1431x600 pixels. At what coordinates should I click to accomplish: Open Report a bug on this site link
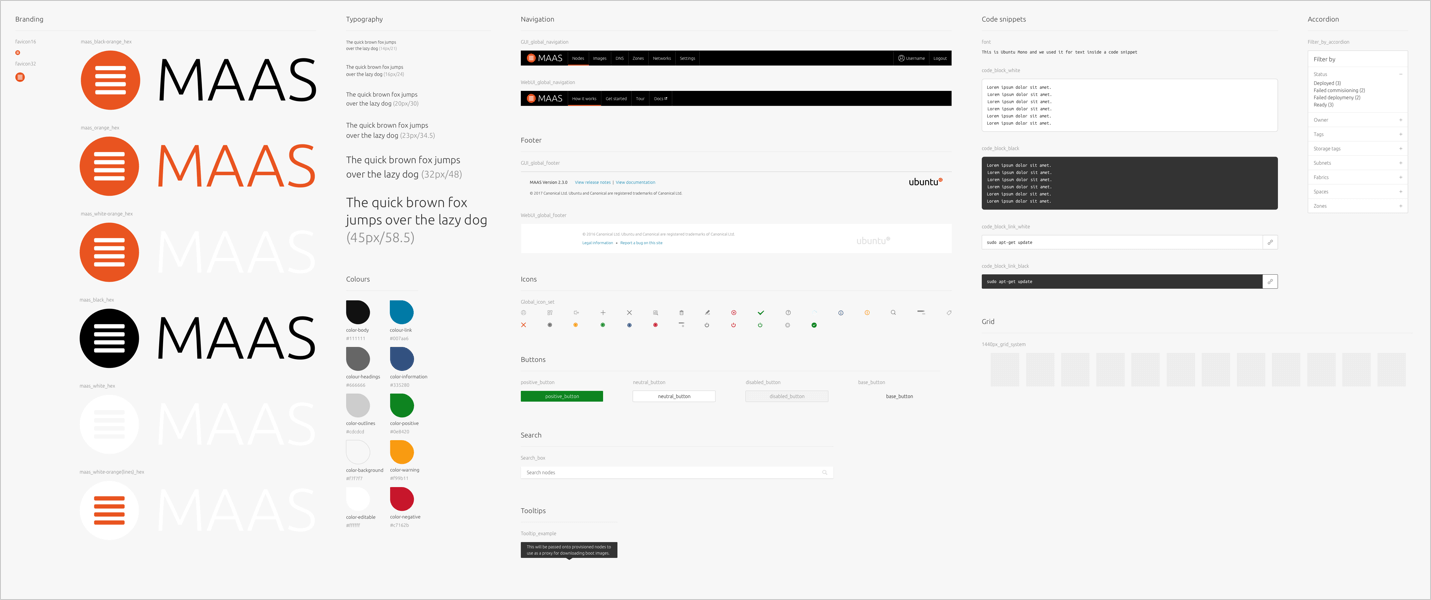(x=641, y=242)
